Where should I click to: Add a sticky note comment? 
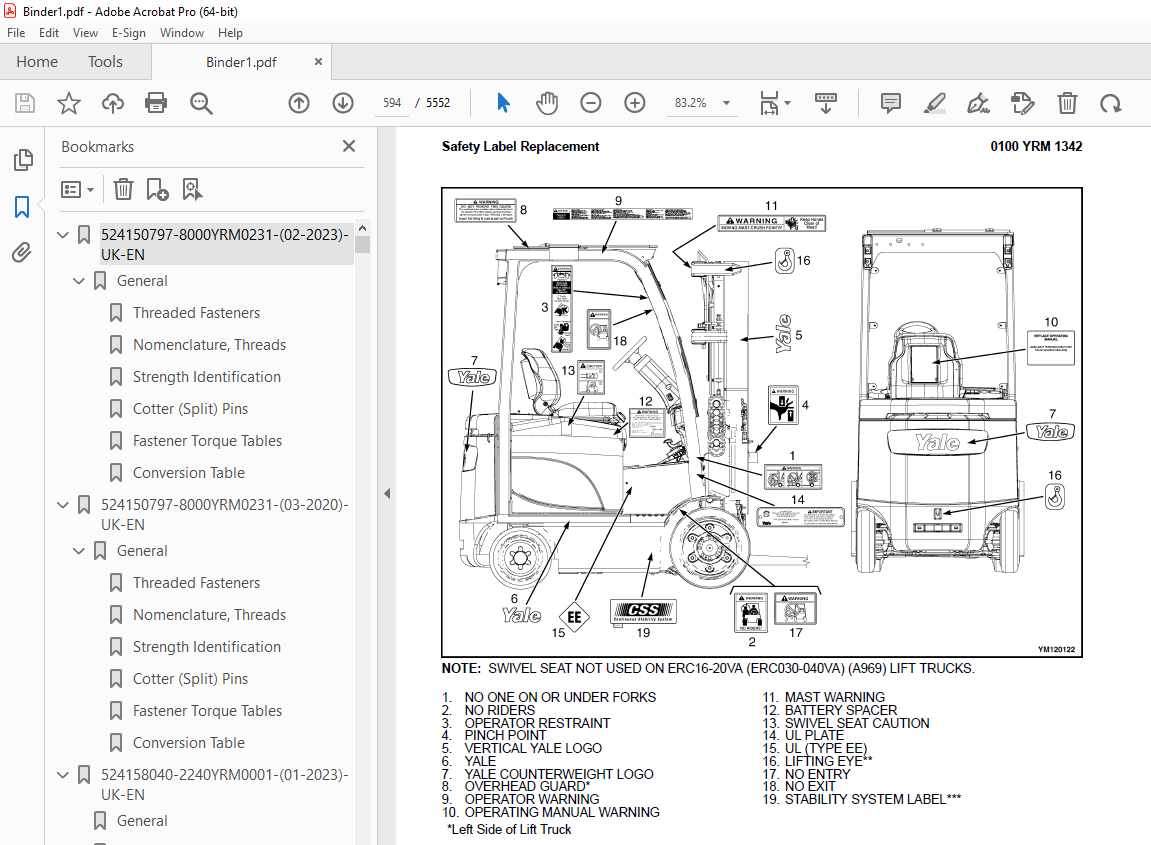tap(890, 103)
